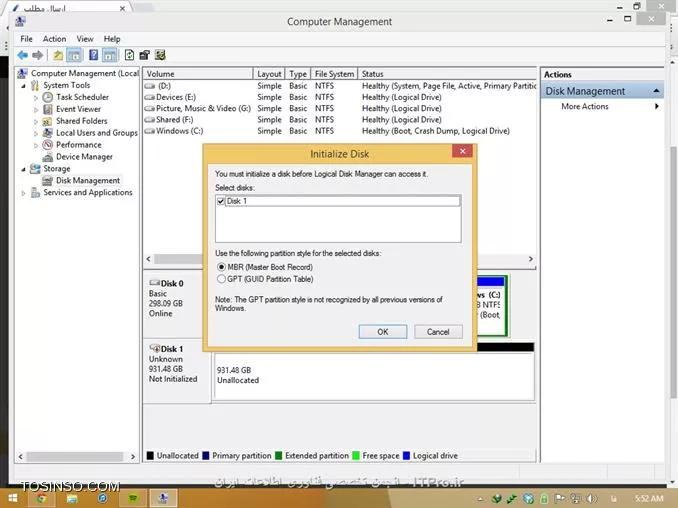Click the Windows Start button on taskbar
This screenshot has width=678, height=508.
[x=13, y=498]
